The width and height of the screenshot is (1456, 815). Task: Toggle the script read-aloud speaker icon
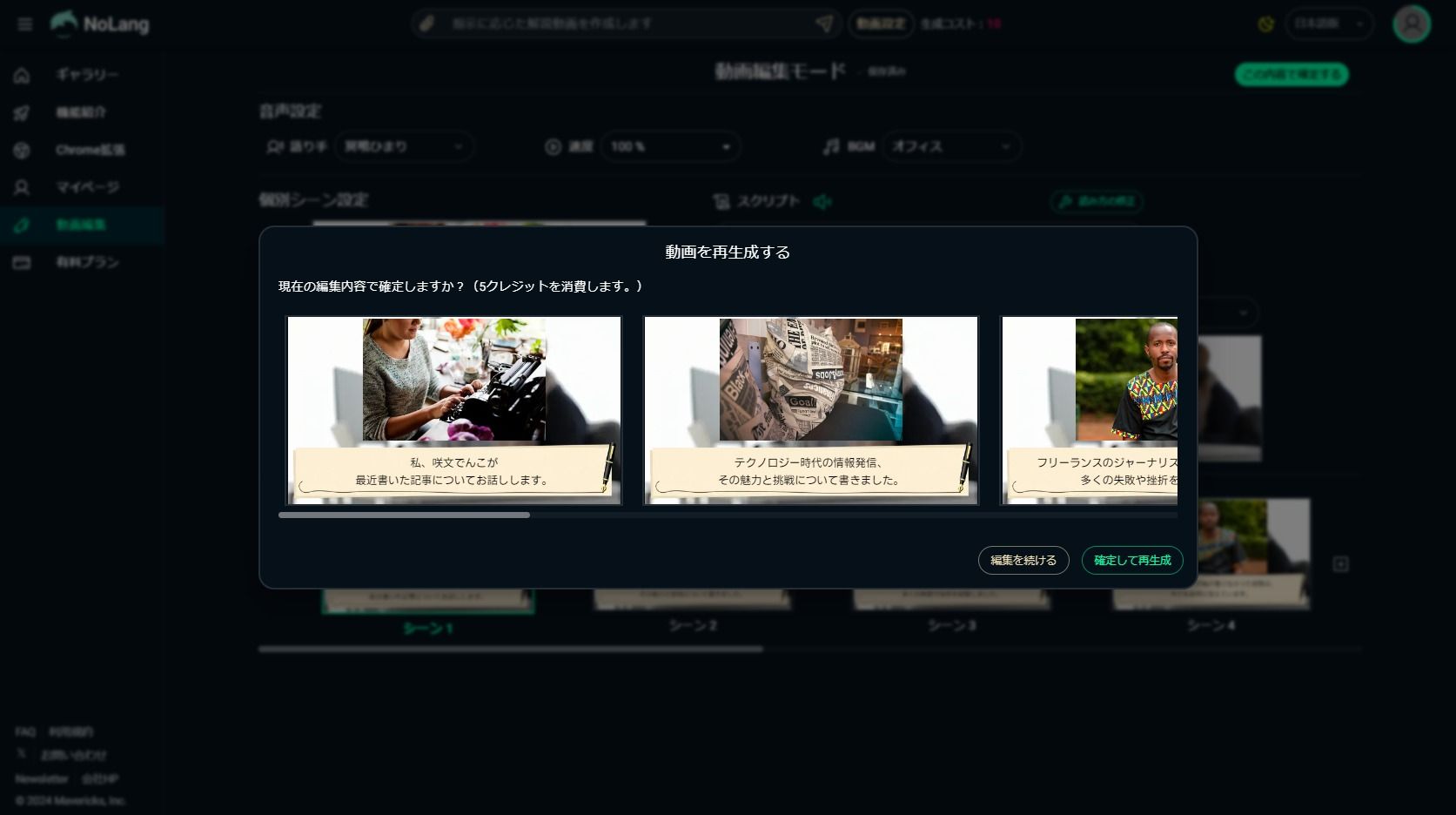[822, 201]
